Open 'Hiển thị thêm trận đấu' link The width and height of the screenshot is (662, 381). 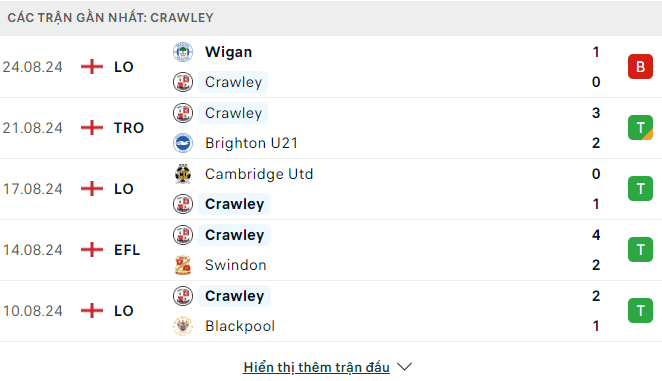(316, 367)
